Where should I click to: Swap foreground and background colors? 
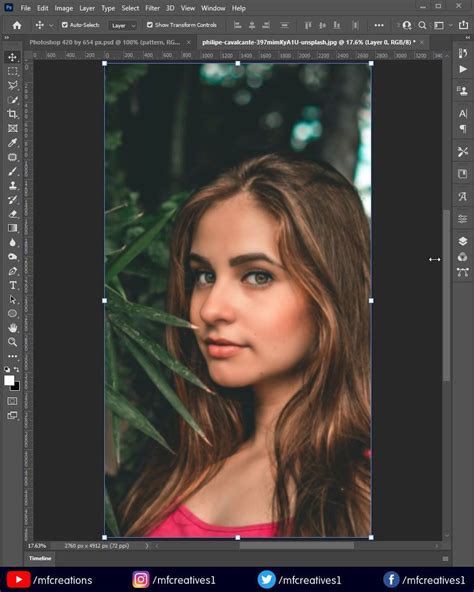tap(17, 369)
